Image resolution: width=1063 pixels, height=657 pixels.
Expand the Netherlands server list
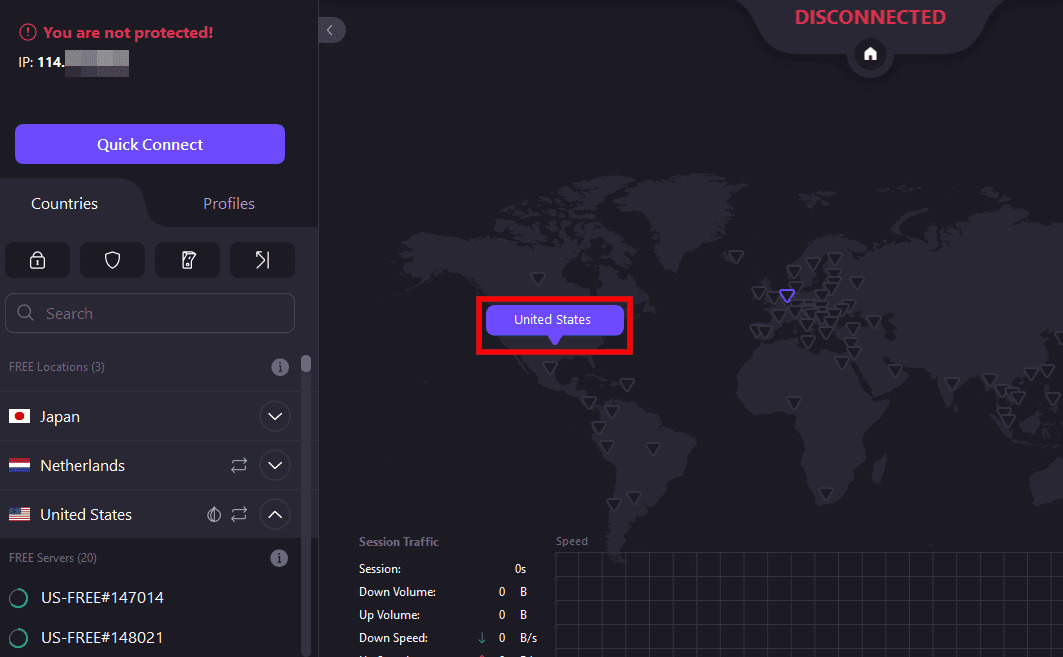[275, 465]
